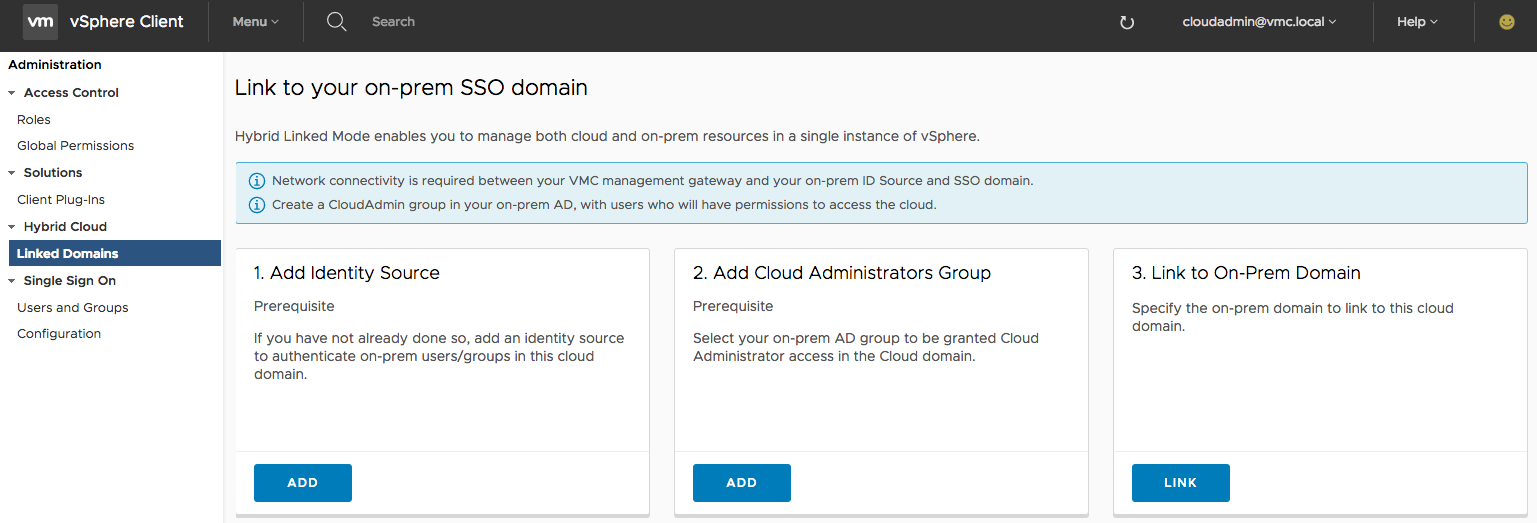Click 'Select your on-prem AD group' description
The height and width of the screenshot is (523, 1537).
coord(866,347)
